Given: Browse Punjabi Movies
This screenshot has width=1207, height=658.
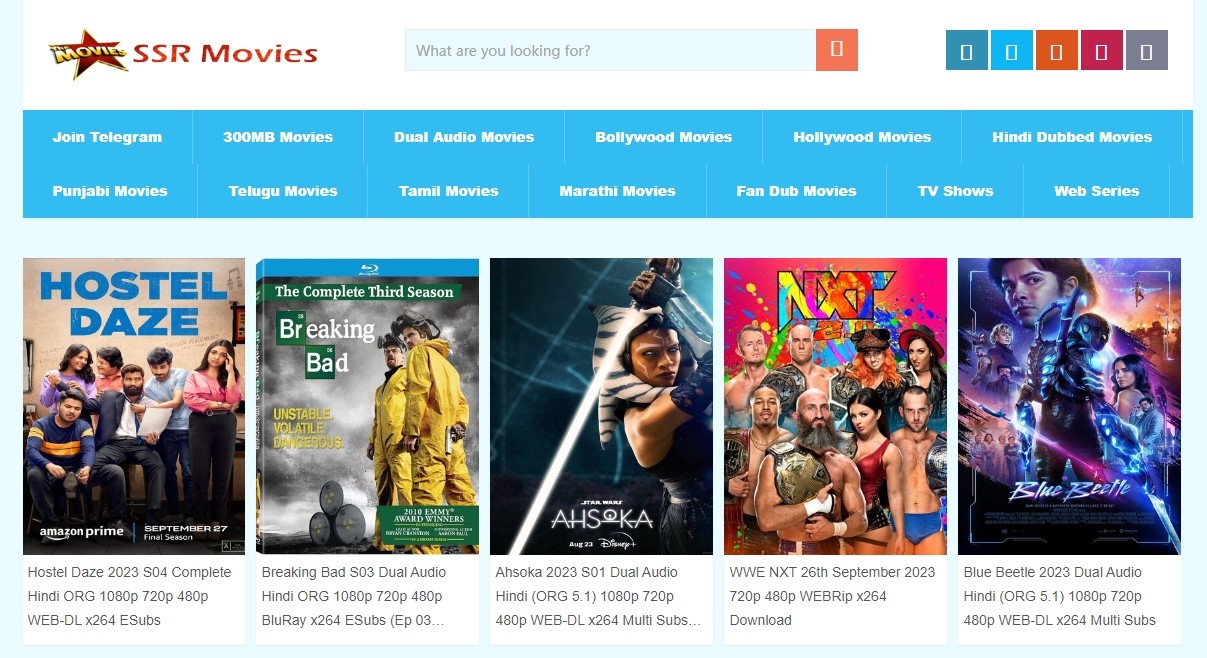Looking at the screenshot, I should coord(110,191).
